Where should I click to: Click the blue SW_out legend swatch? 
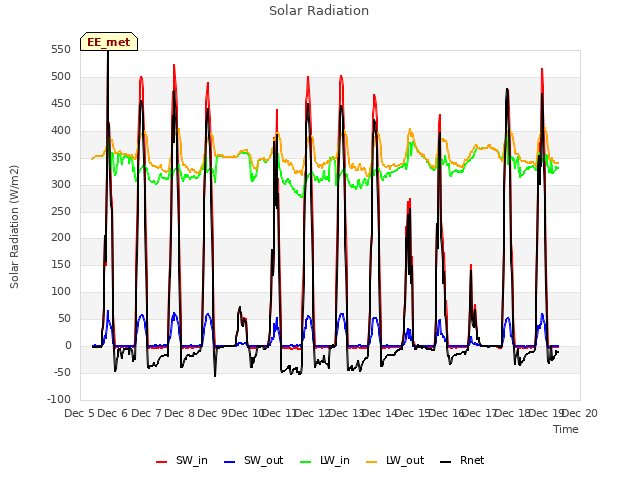point(230,461)
